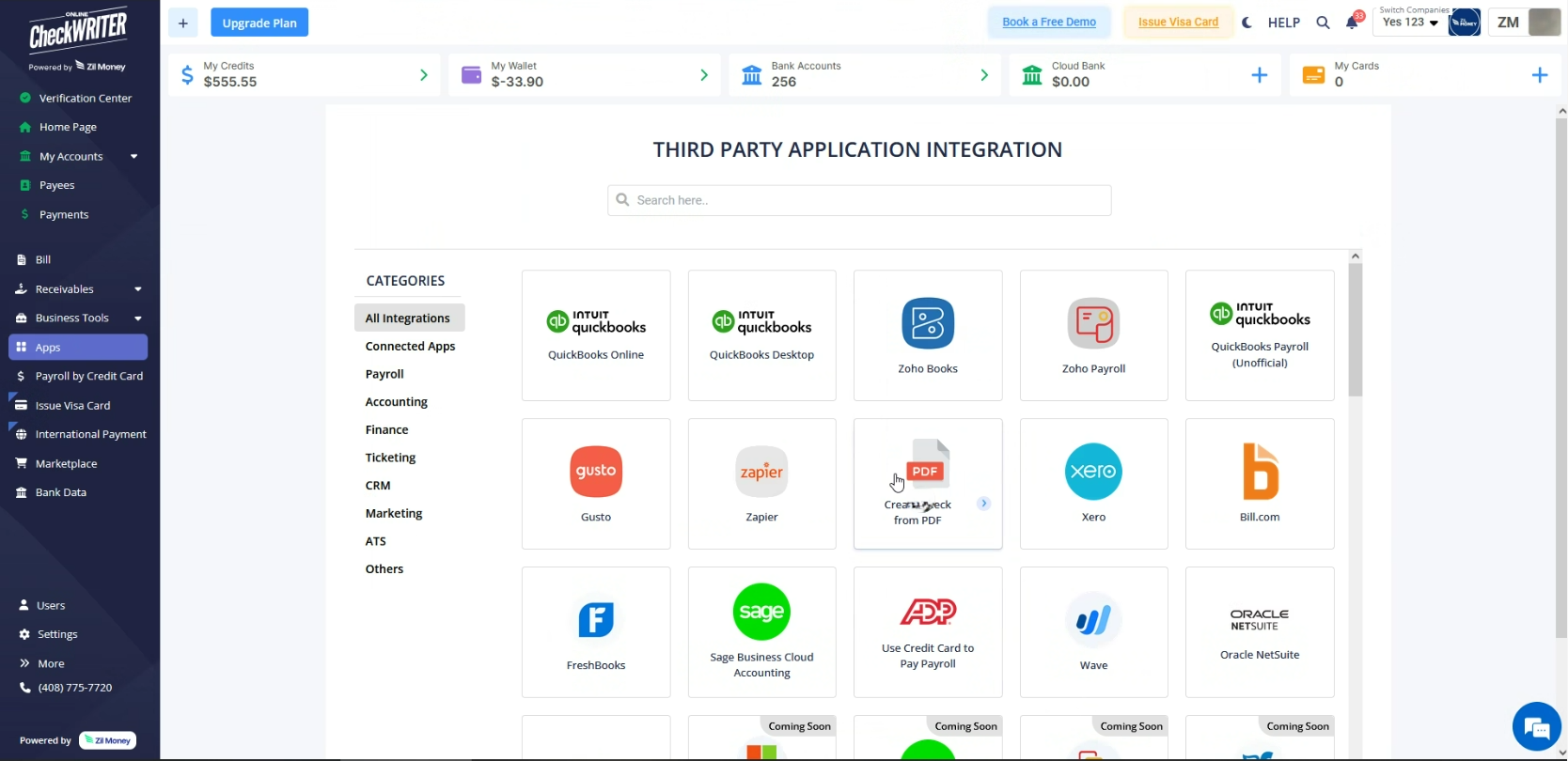Choose the Oracle NetSuite integration icon

(x=1260, y=620)
